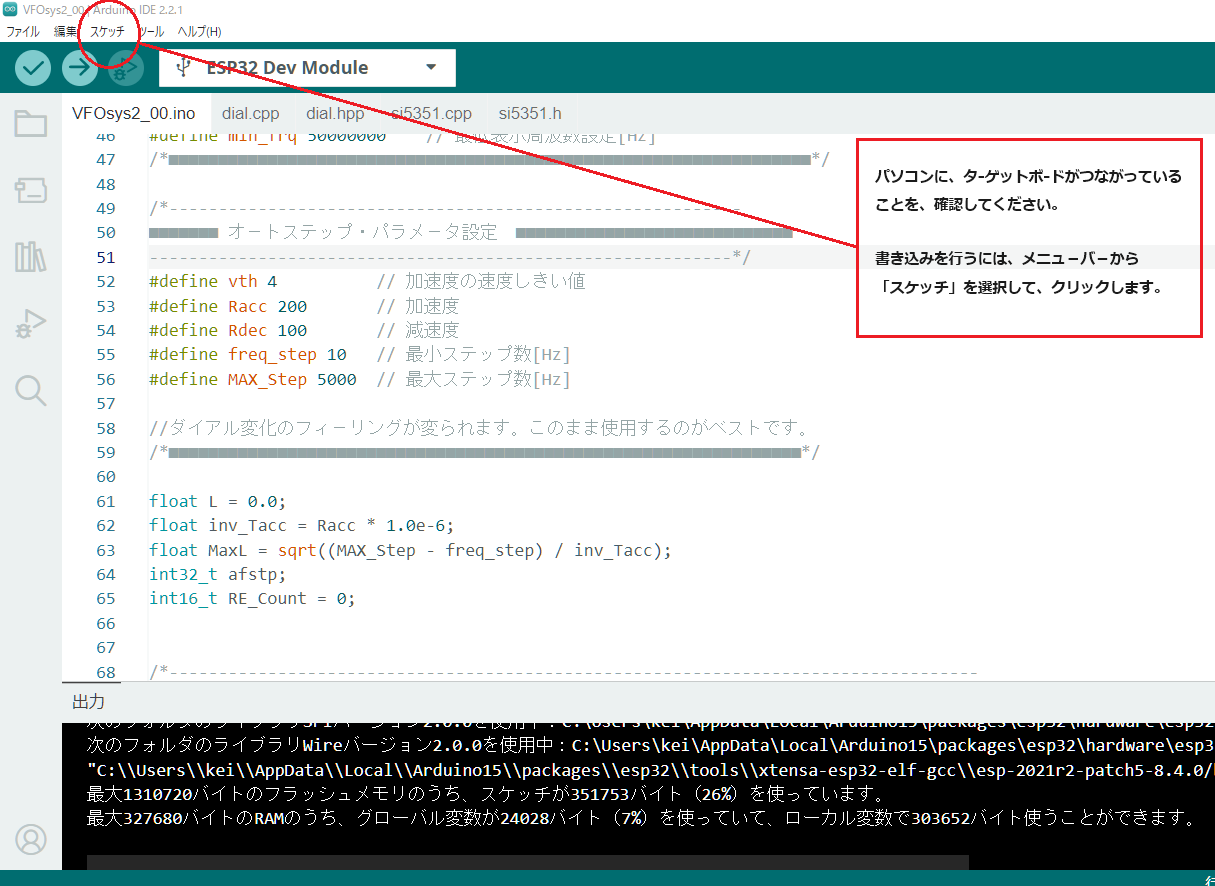
Task: Switch to si5351.h tab
Action: coord(530,113)
